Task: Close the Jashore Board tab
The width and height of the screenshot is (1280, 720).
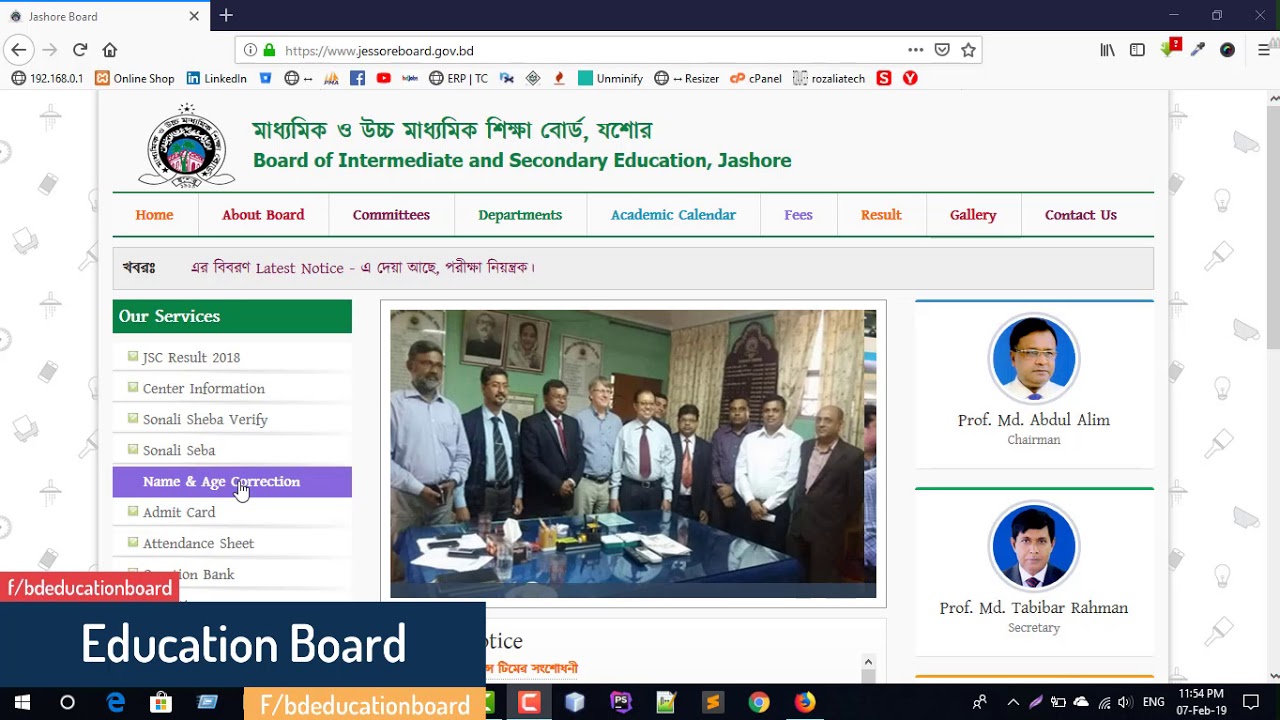Action: (194, 16)
